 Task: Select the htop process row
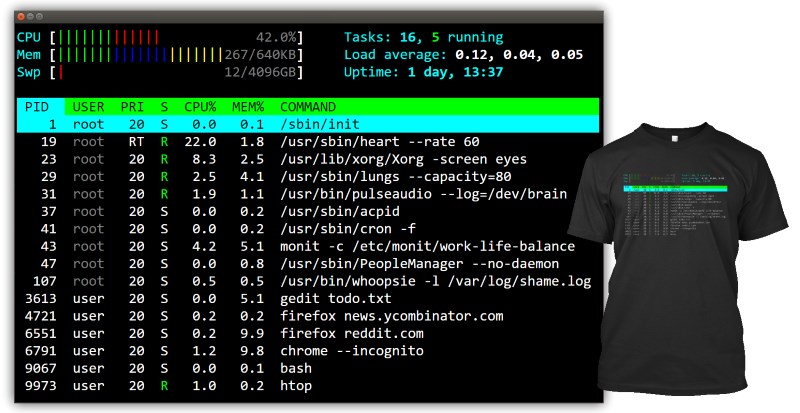tap(308, 385)
